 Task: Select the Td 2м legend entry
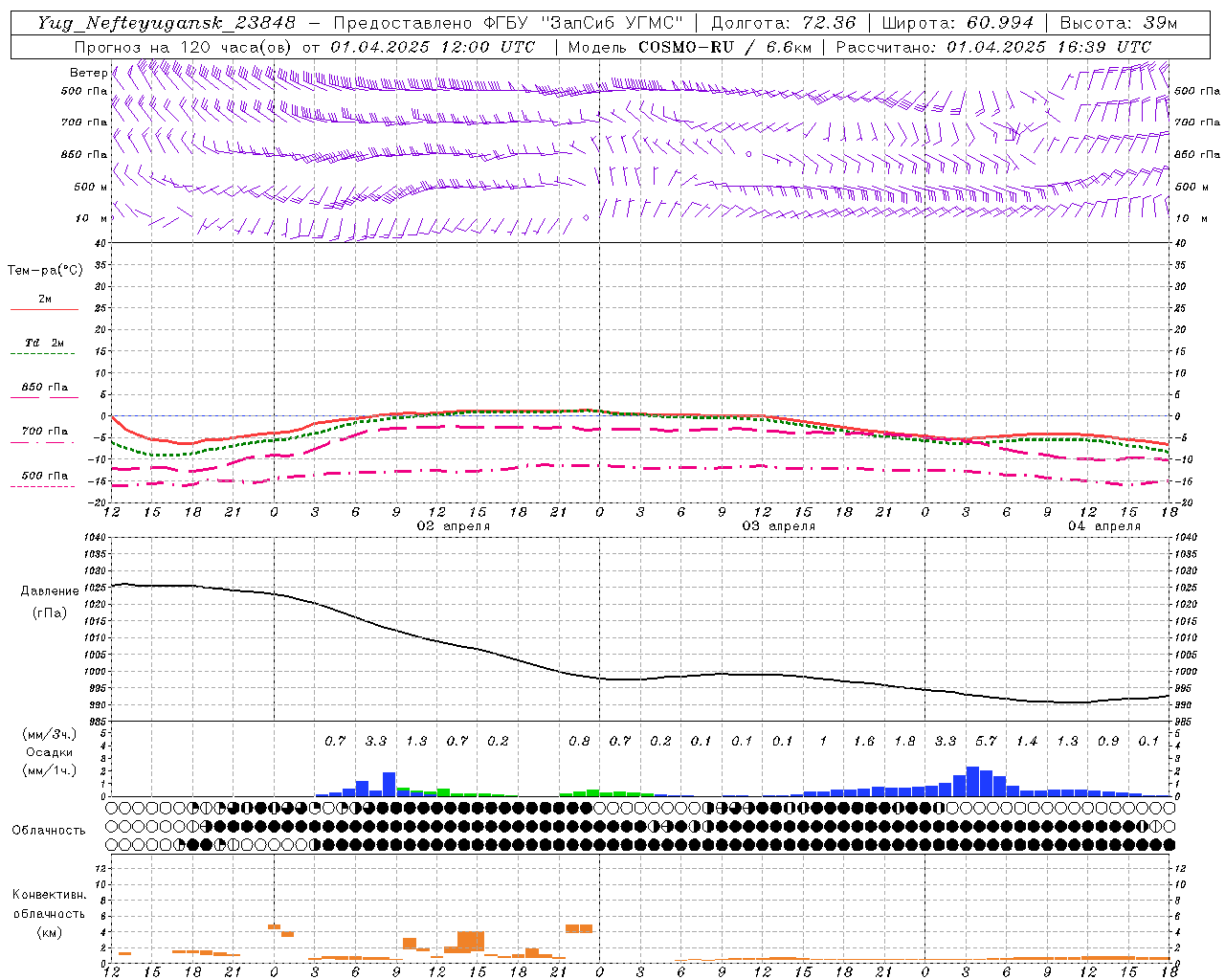click(x=44, y=343)
